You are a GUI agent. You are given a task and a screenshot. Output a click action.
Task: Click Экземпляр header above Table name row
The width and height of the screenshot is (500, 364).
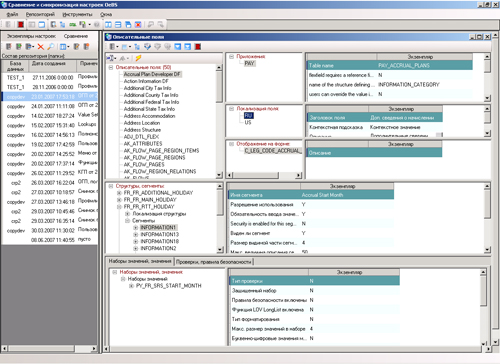coord(424,57)
